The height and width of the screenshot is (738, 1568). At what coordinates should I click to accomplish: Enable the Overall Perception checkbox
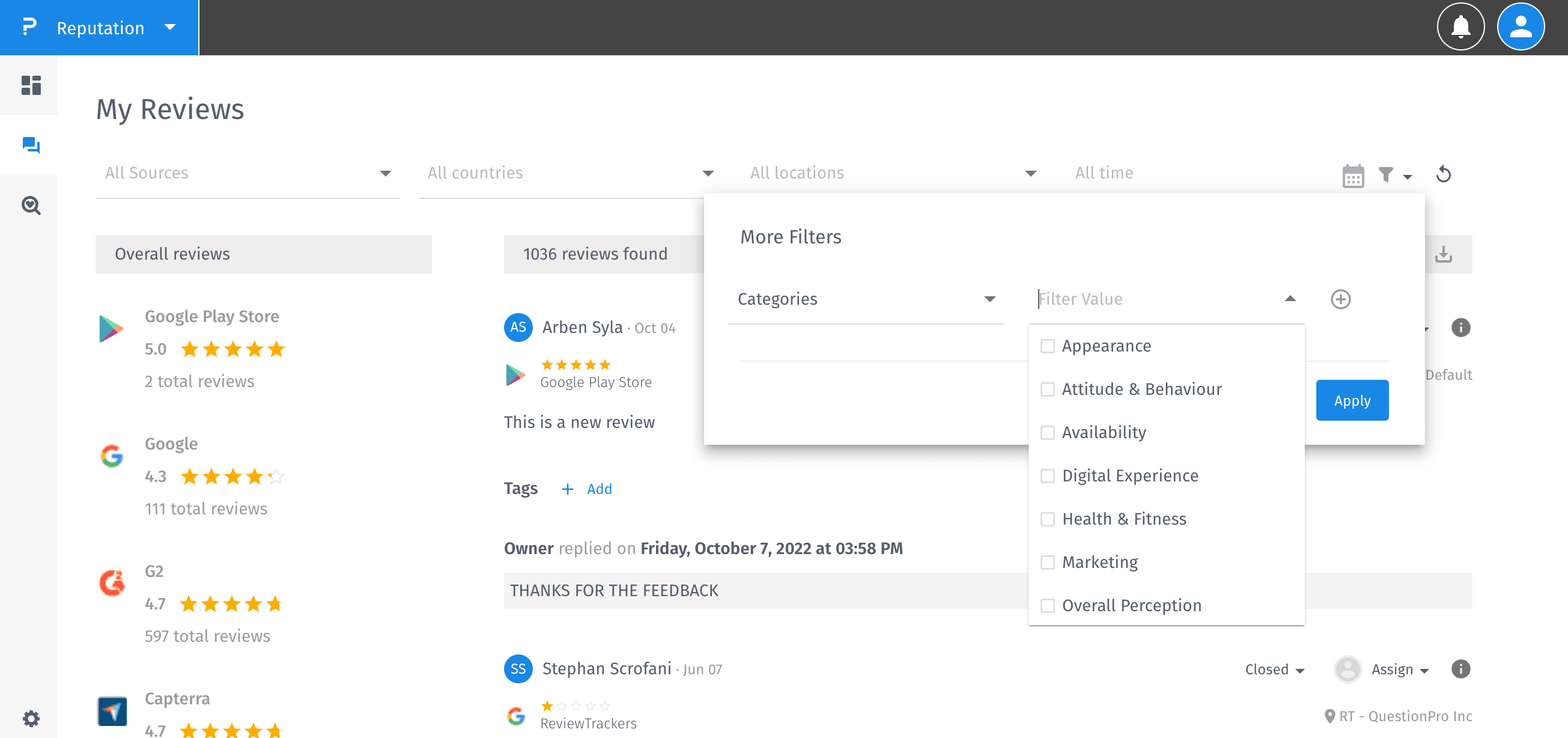(1047, 605)
